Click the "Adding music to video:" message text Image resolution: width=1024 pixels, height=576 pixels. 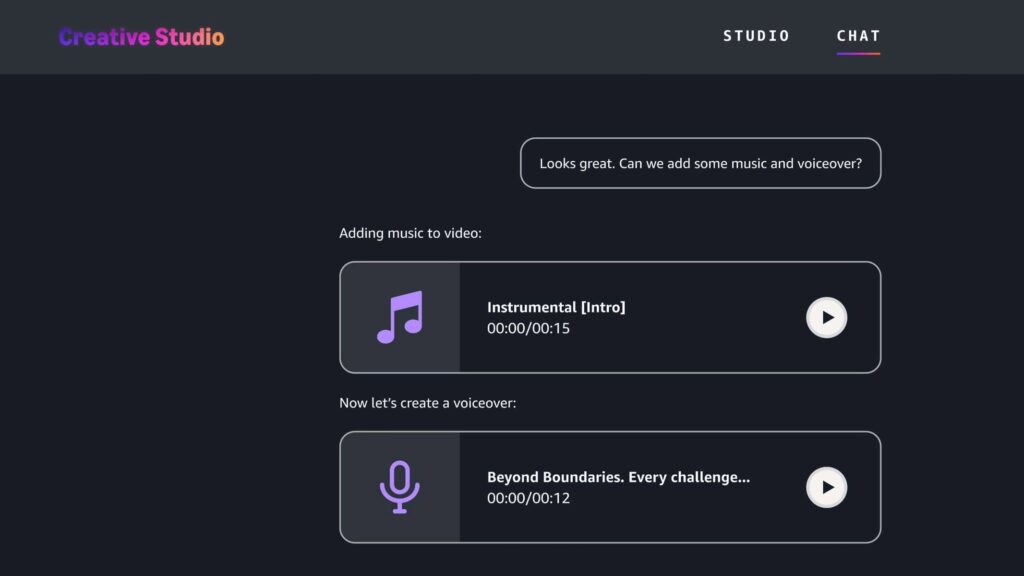coord(410,233)
